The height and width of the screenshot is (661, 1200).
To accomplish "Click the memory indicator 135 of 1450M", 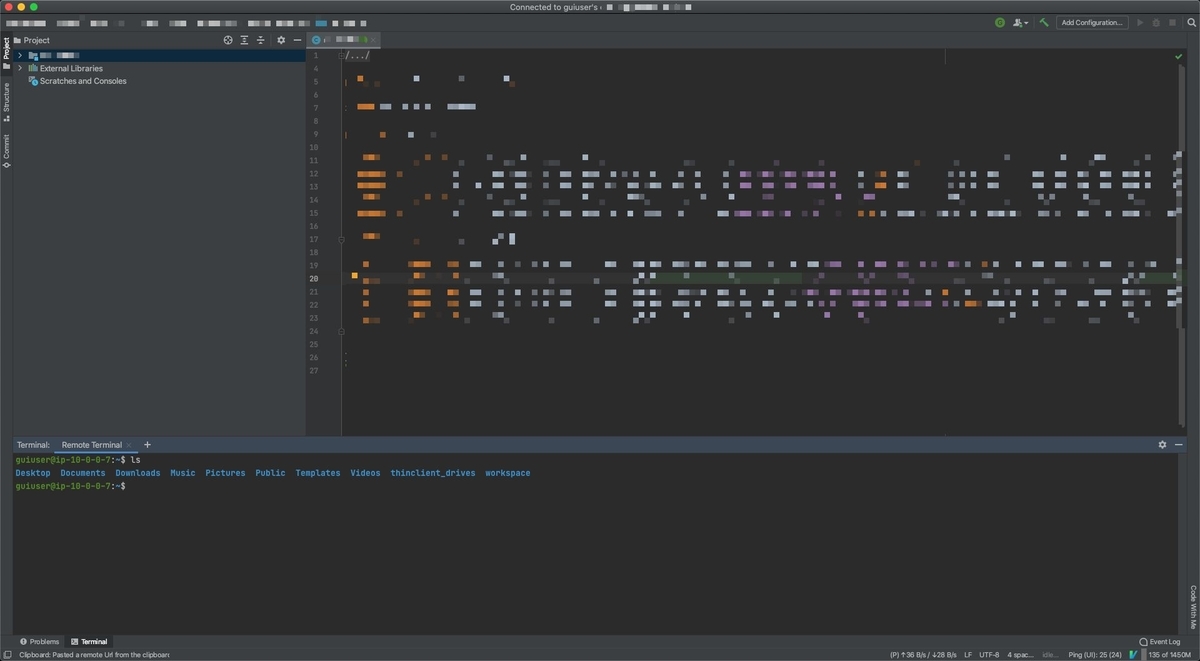I will pyautogui.click(x=1171, y=655).
